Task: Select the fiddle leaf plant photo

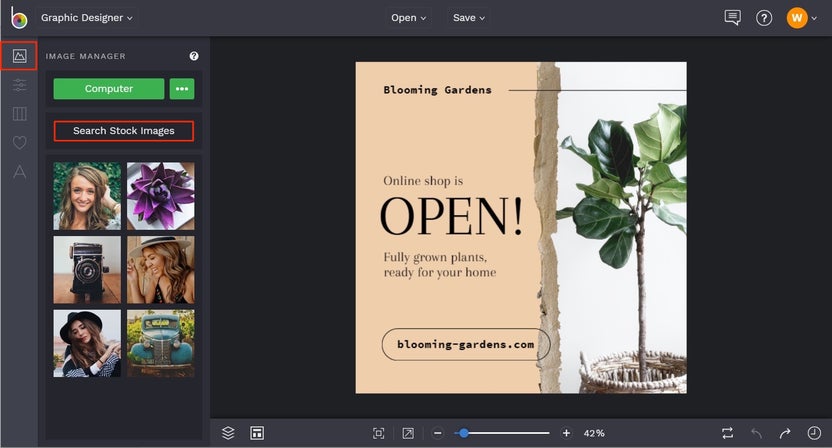Action: pos(623,228)
